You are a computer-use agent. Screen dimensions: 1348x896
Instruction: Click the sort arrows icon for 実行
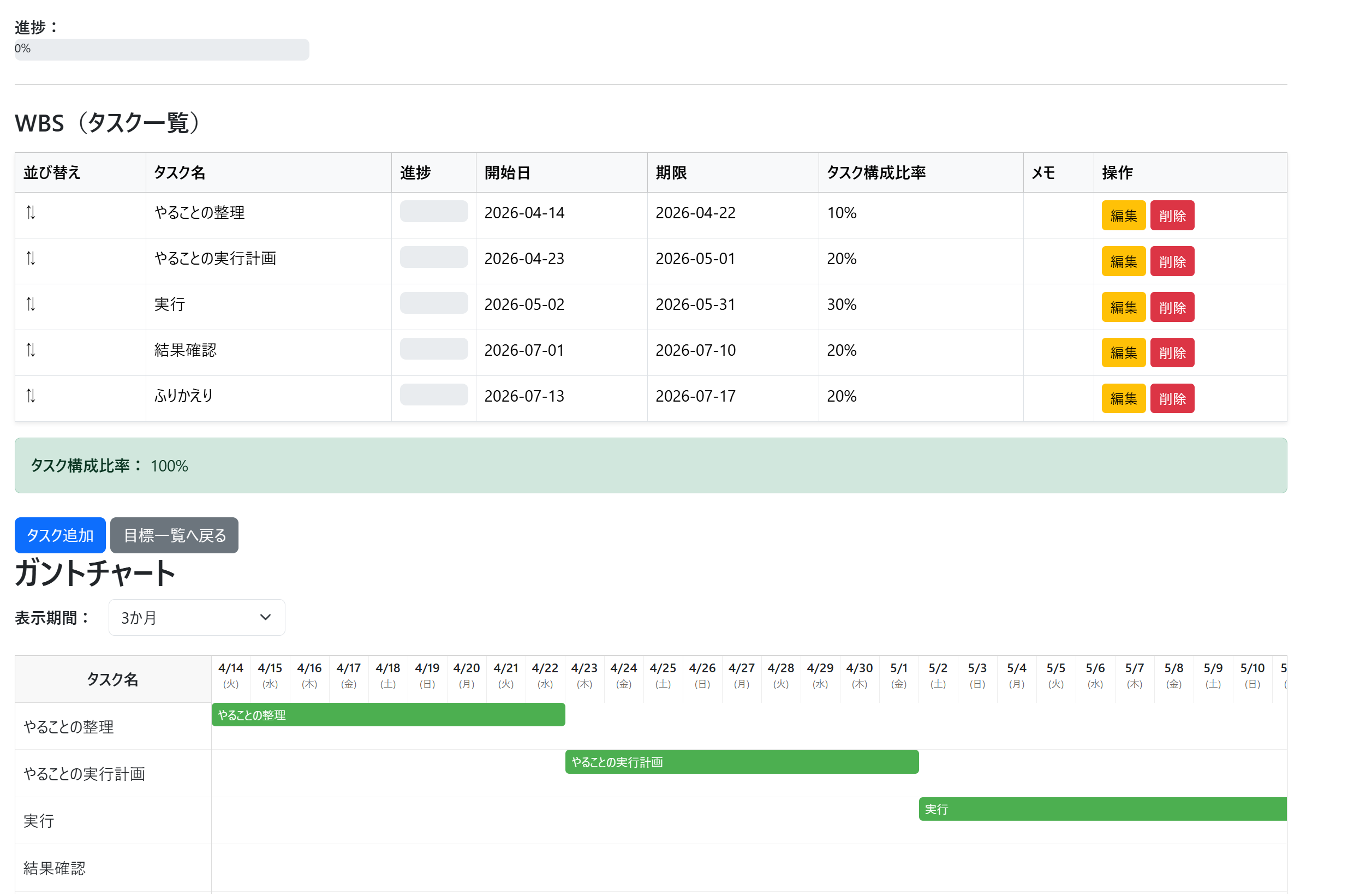(31, 304)
